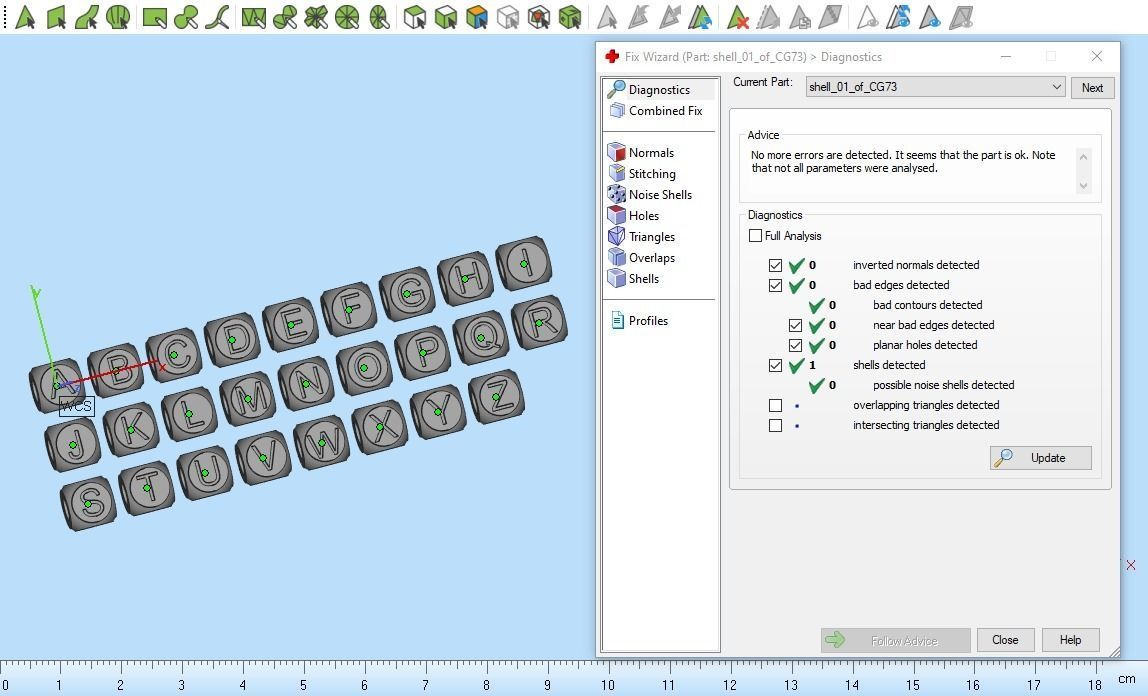1148x696 pixels.
Task: Select the Mark Surface tool
Action: coord(87,17)
